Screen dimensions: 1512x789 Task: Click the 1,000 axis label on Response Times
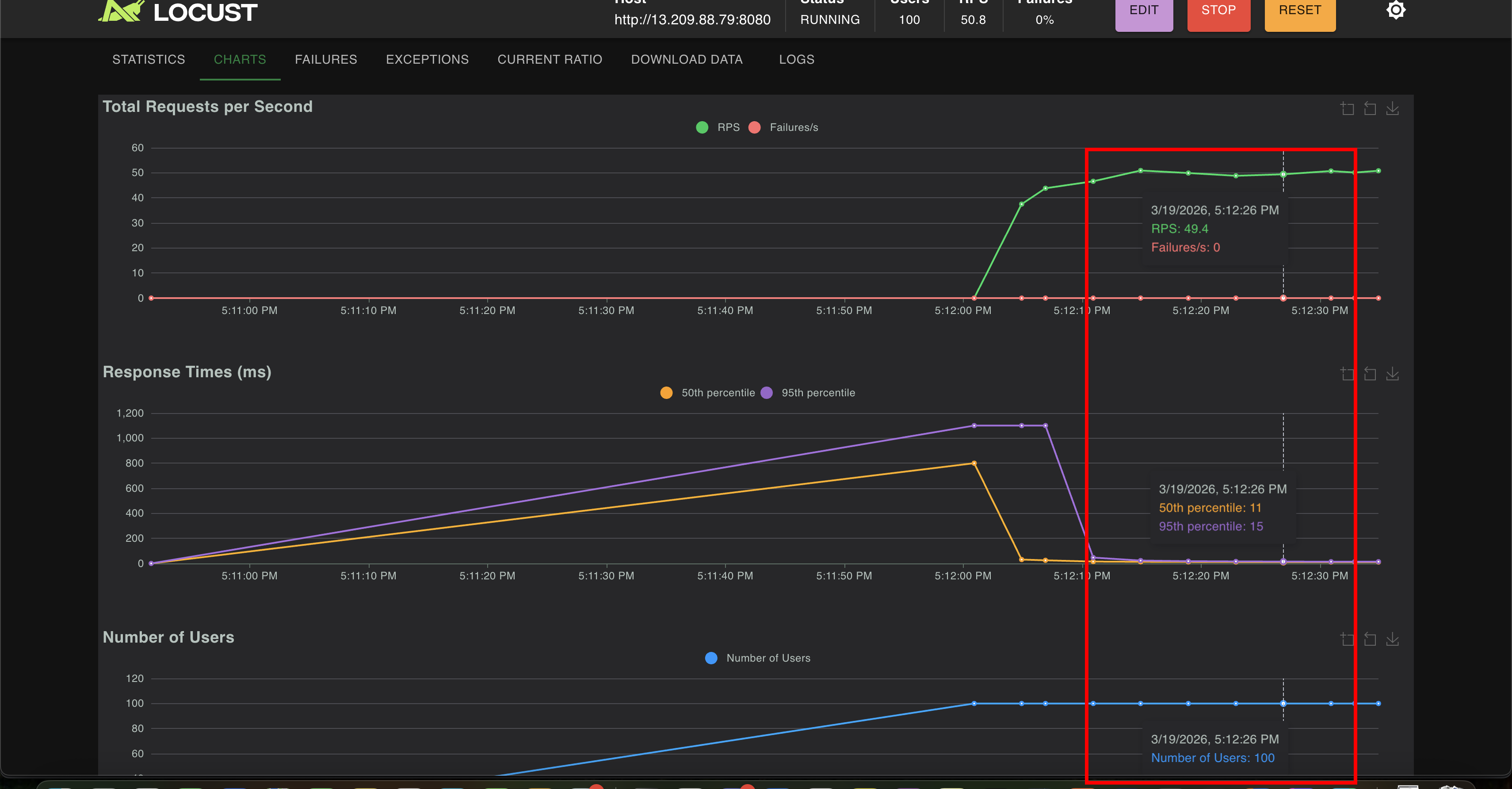[130, 438]
